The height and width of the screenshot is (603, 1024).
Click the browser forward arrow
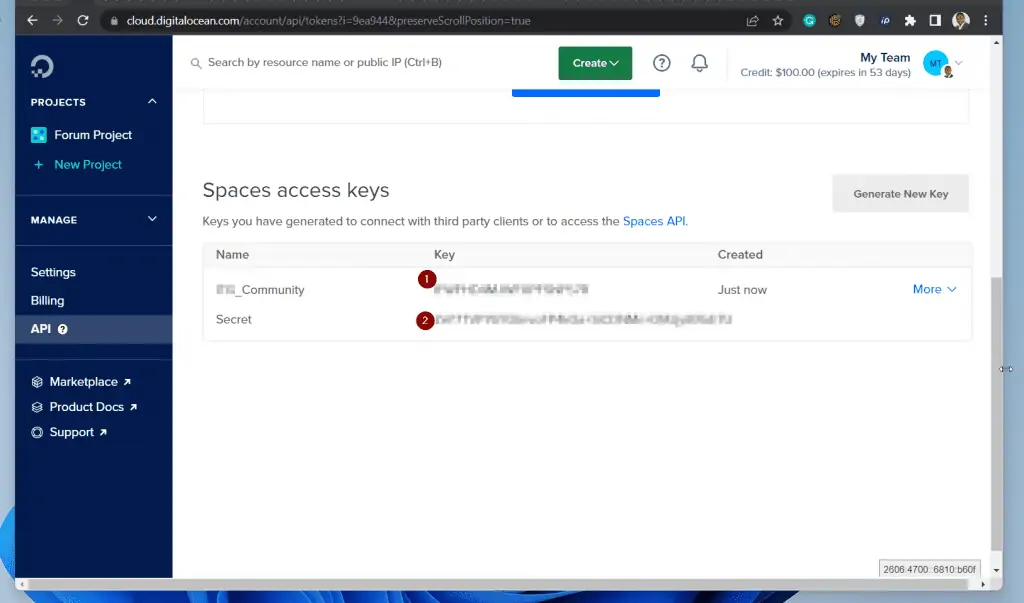pyautogui.click(x=57, y=20)
